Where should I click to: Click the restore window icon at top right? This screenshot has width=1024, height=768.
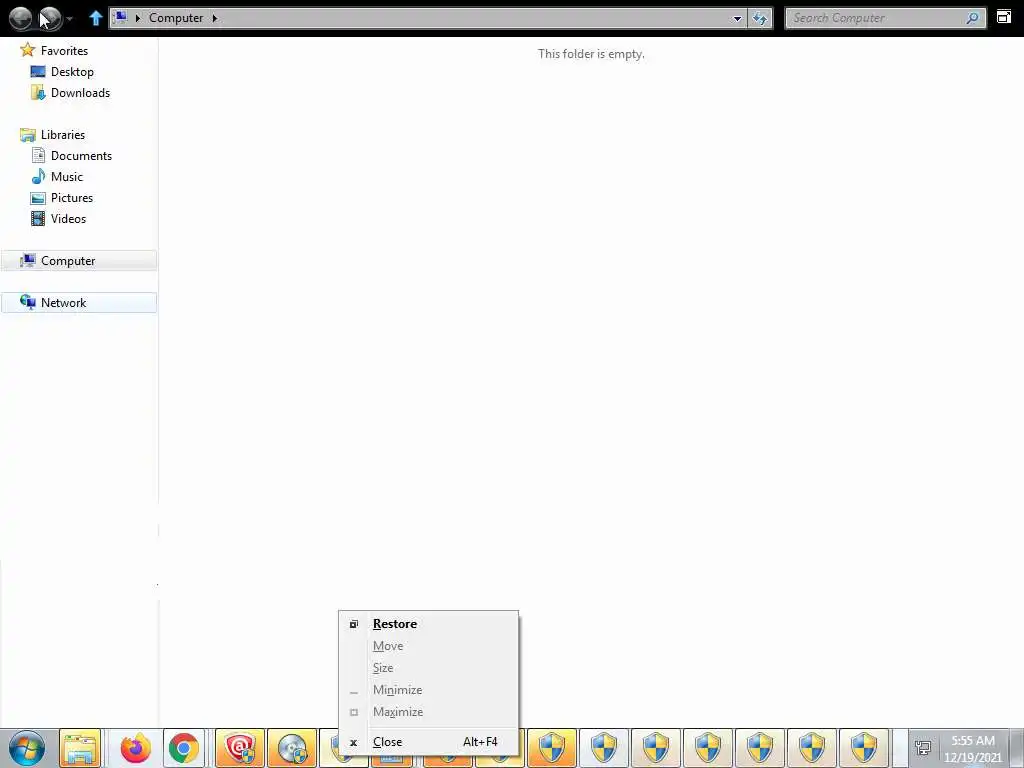[1004, 18]
